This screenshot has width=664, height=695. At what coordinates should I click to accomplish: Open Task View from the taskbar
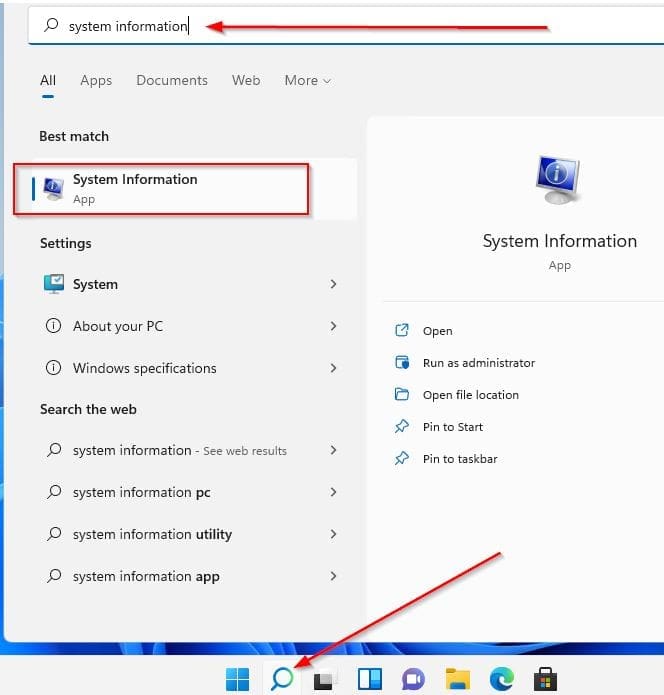(x=325, y=680)
